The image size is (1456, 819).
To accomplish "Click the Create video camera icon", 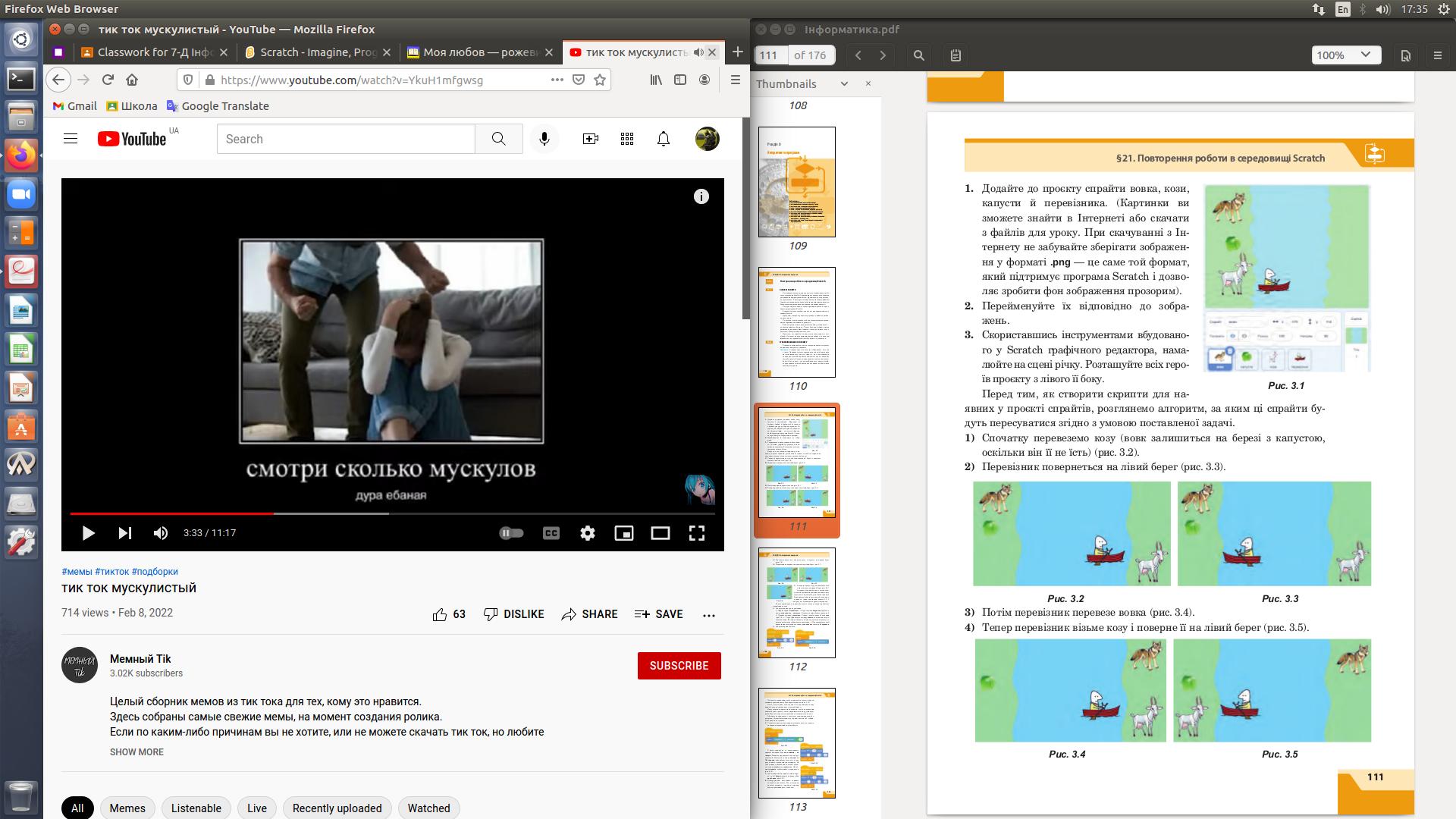I will (x=590, y=139).
